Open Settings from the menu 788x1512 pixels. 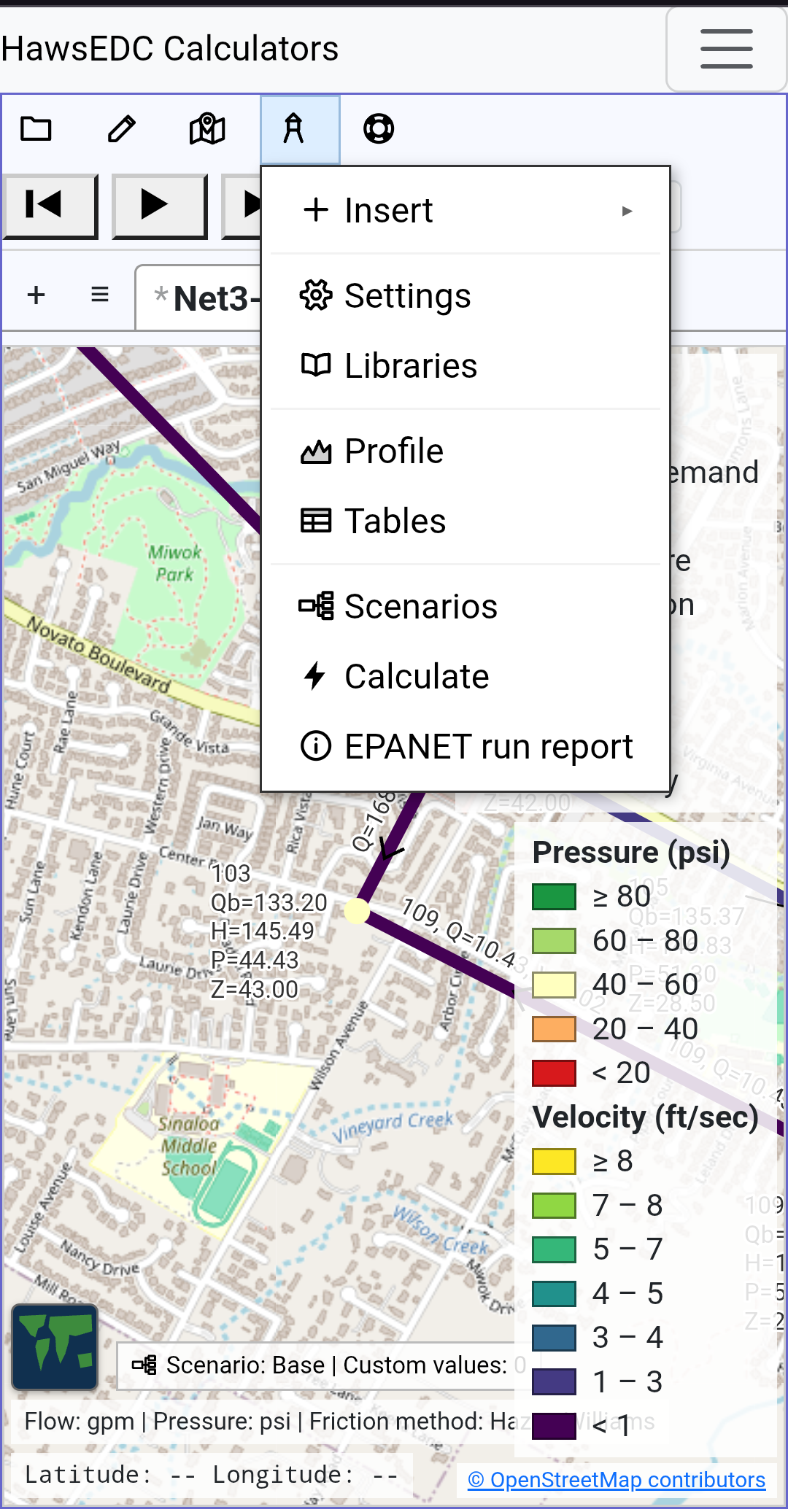tap(466, 296)
